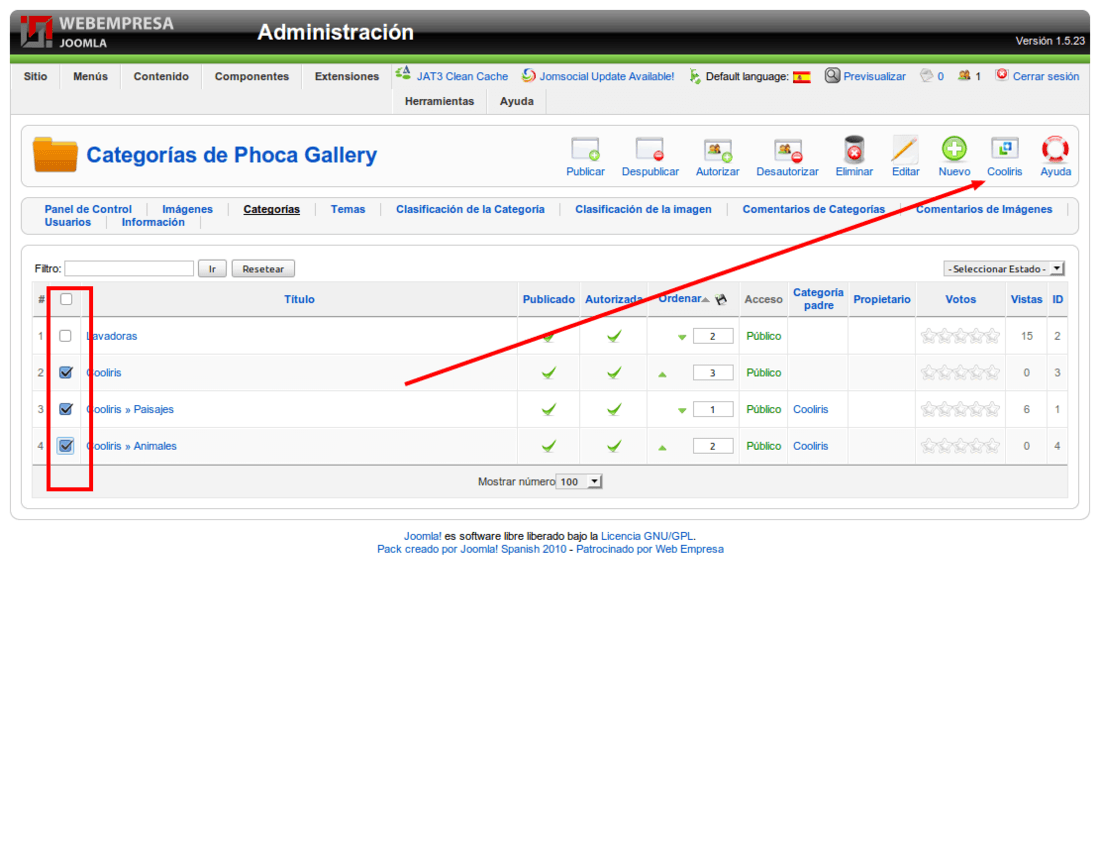Open the Ayuda menu in menu bar

click(516, 102)
